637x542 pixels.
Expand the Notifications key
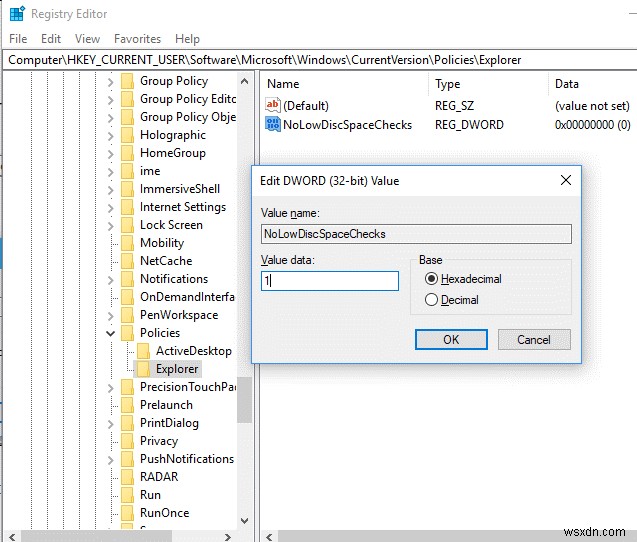[x=110, y=280]
